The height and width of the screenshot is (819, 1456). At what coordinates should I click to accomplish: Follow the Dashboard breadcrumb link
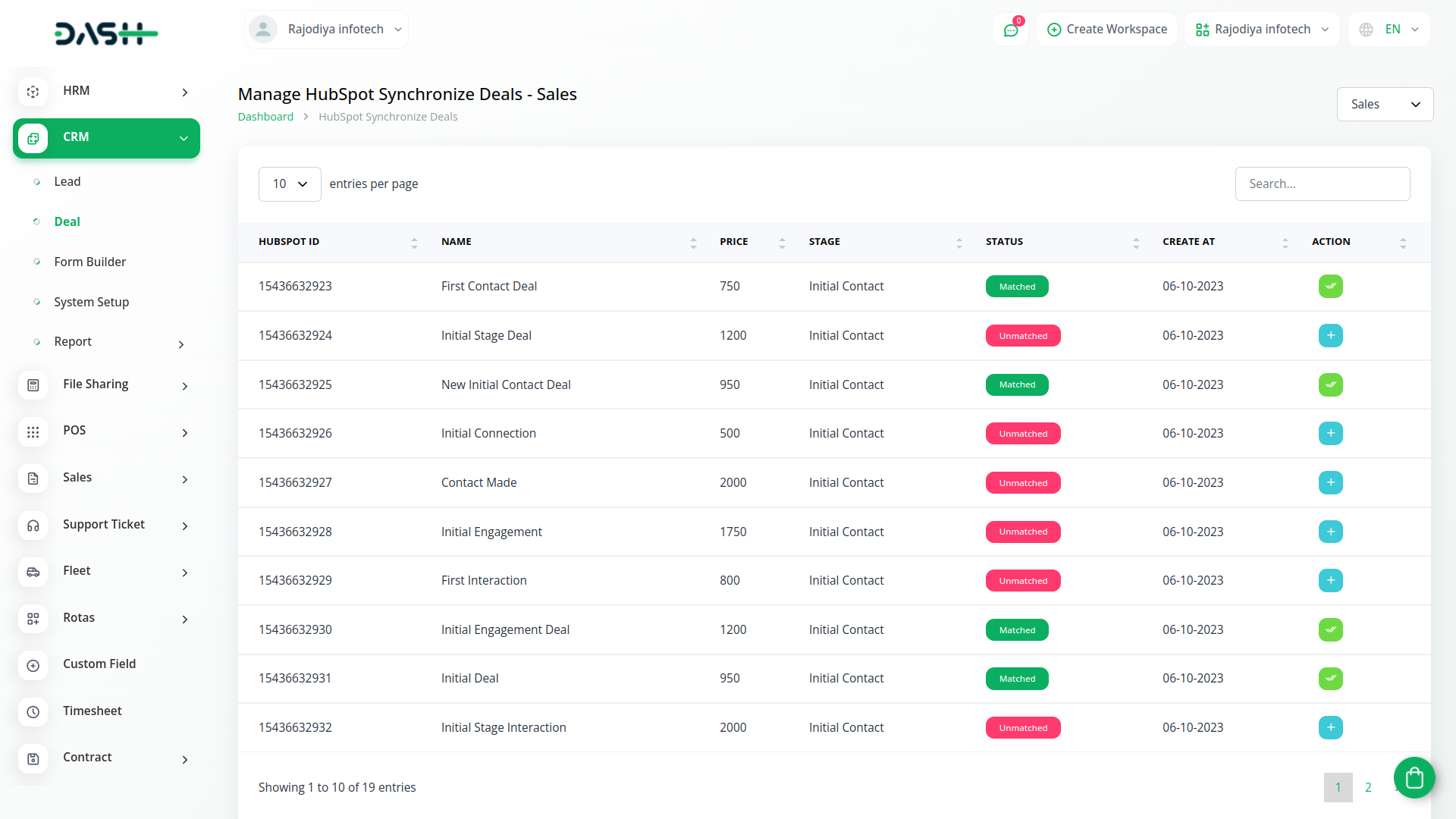click(265, 117)
